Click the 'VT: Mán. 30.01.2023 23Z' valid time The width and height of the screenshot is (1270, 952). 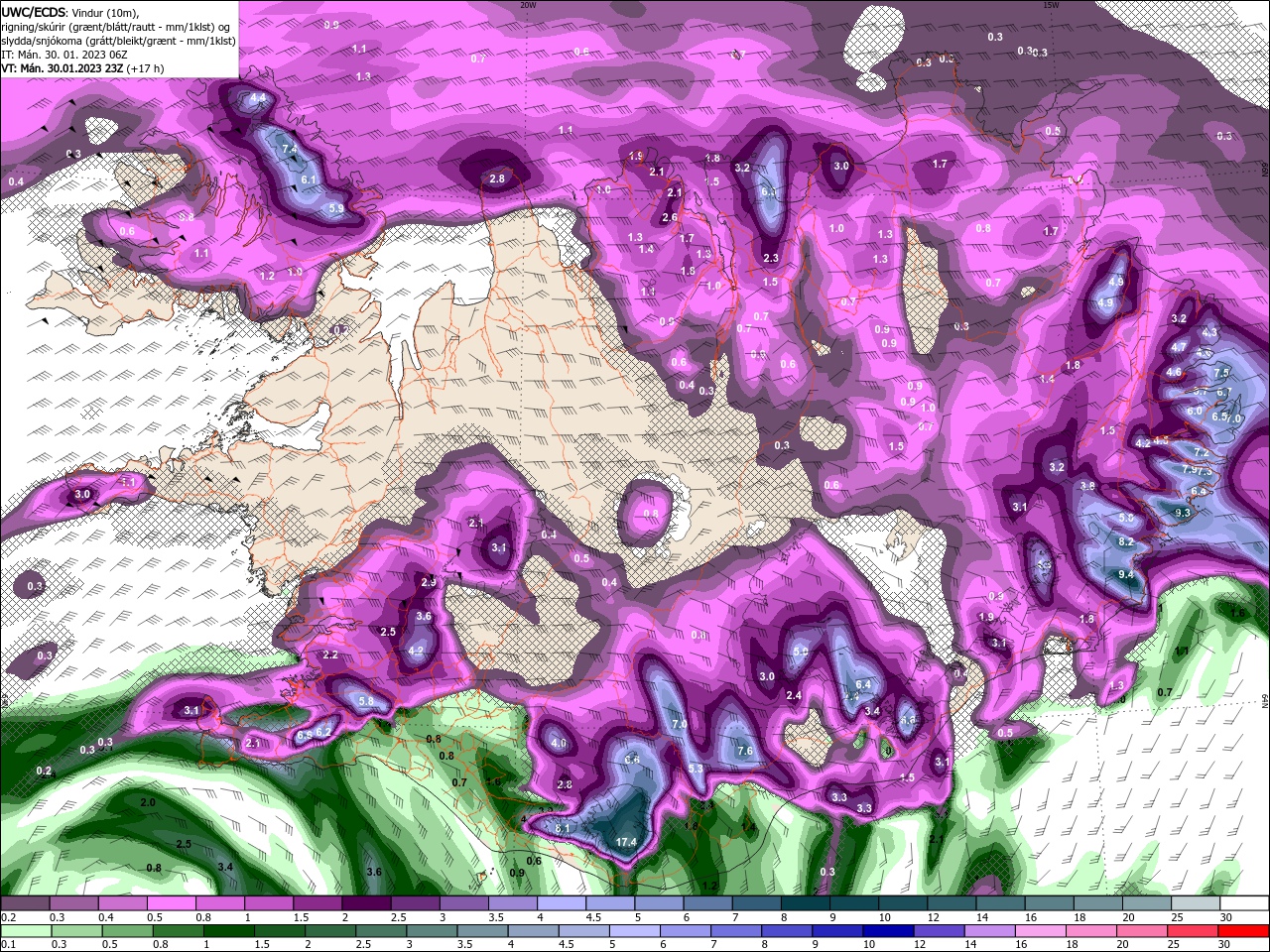(x=62, y=68)
